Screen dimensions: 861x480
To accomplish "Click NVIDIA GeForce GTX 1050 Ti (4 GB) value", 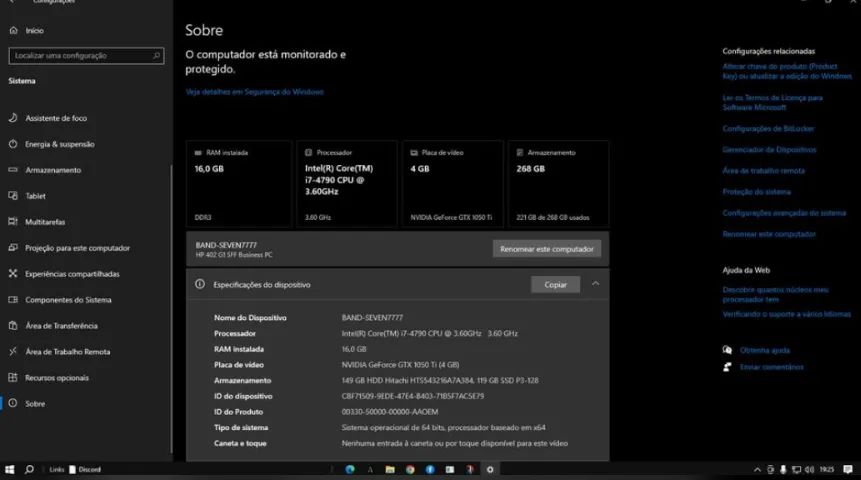I will (x=400, y=365).
